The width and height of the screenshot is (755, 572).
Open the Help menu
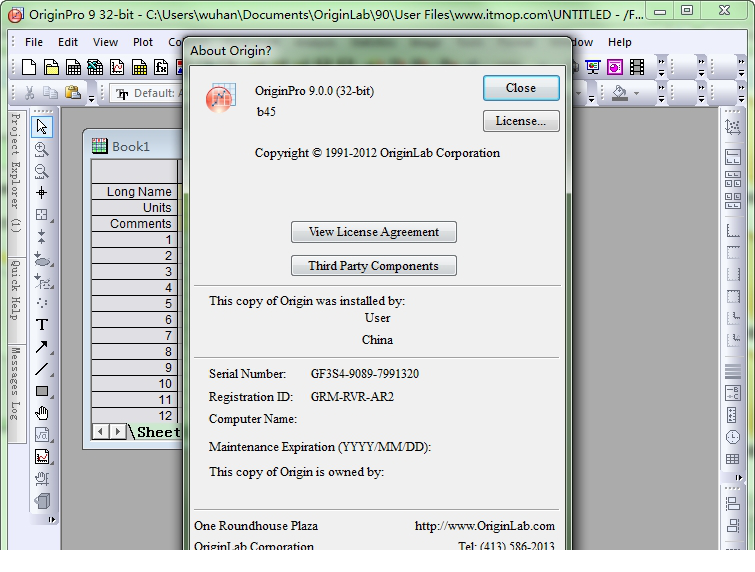point(619,42)
